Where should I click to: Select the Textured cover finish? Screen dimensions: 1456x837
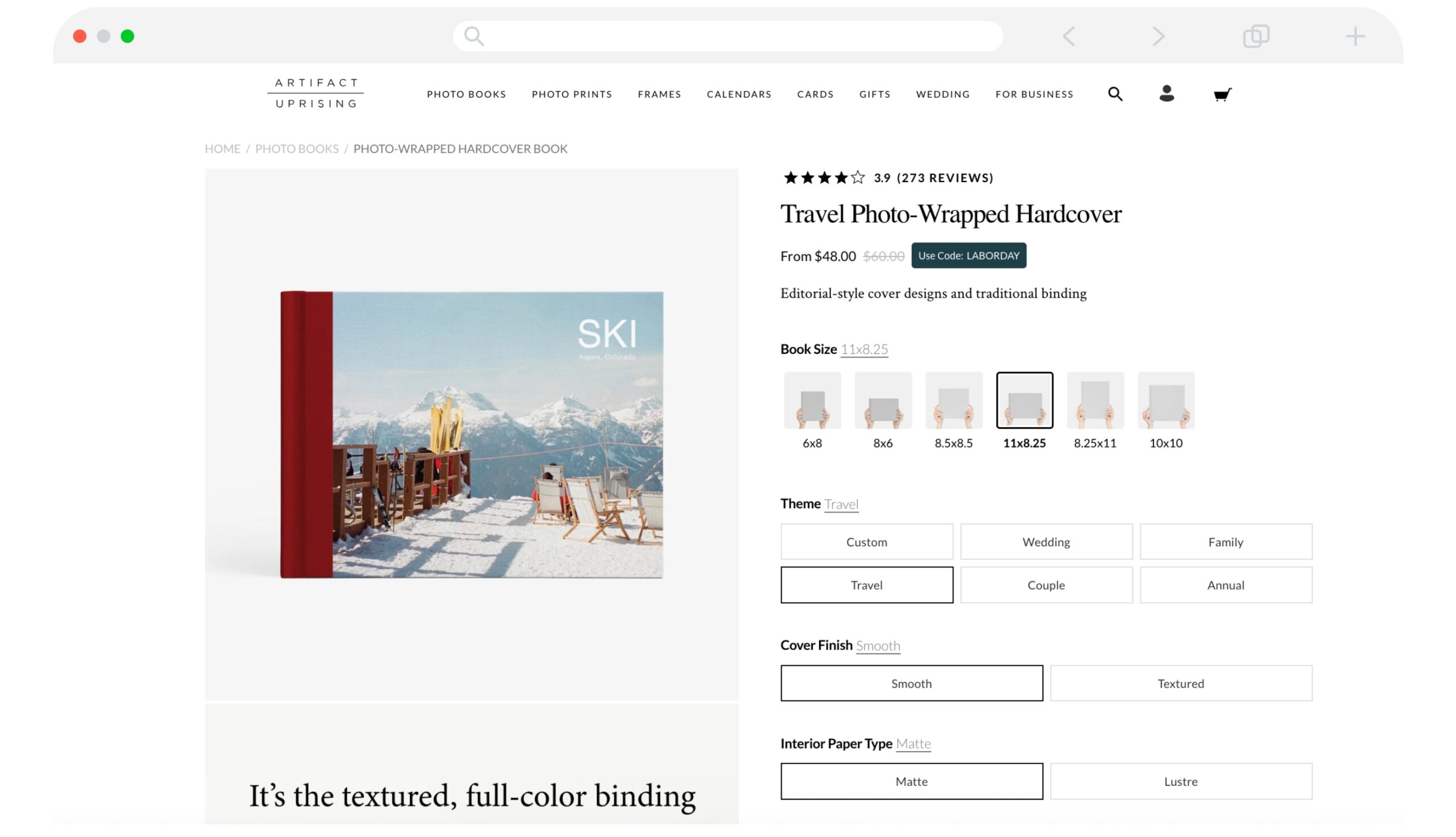coord(1180,683)
